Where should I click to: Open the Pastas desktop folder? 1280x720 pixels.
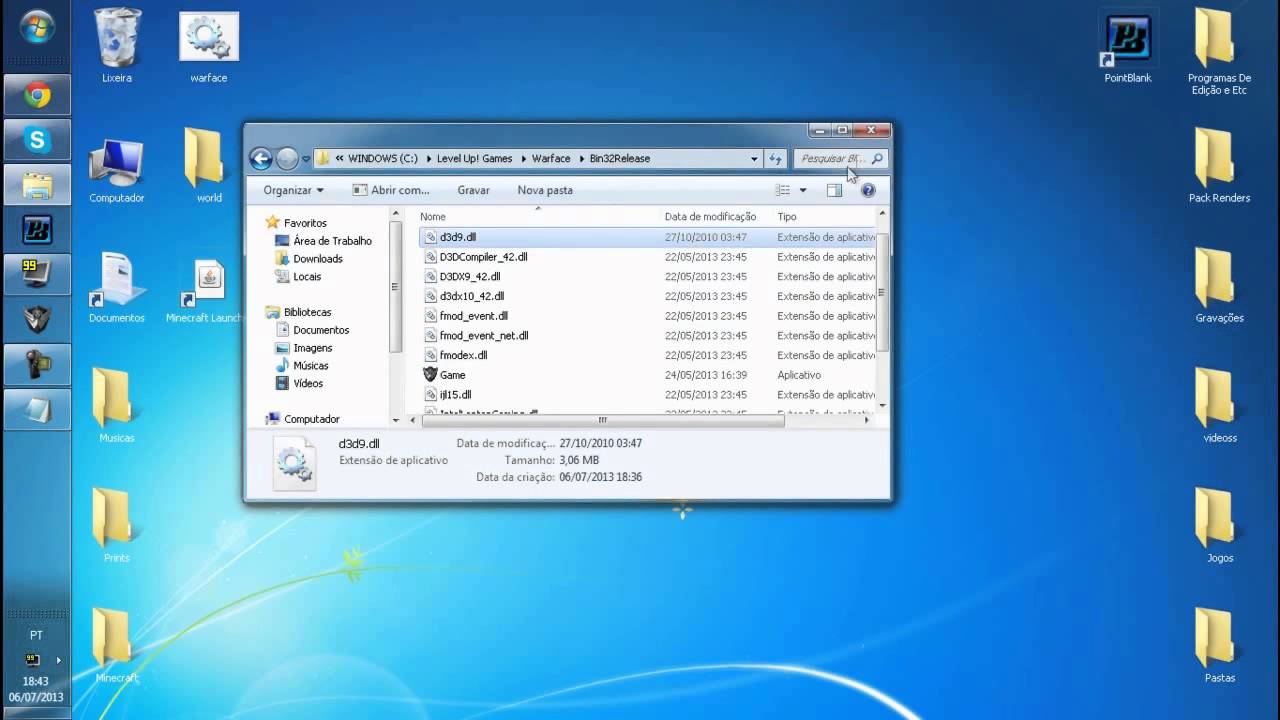point(1219,645)
